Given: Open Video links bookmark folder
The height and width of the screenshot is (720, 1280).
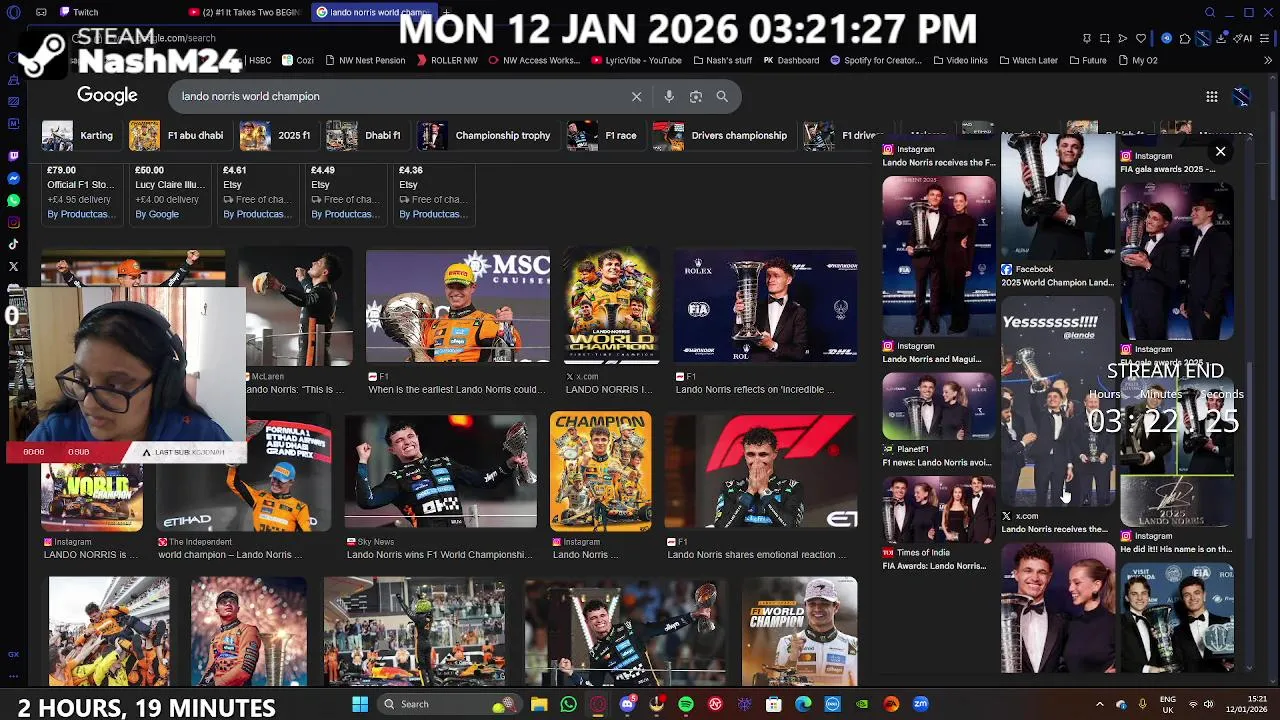Looking at the screenshot, I should 961,60.
